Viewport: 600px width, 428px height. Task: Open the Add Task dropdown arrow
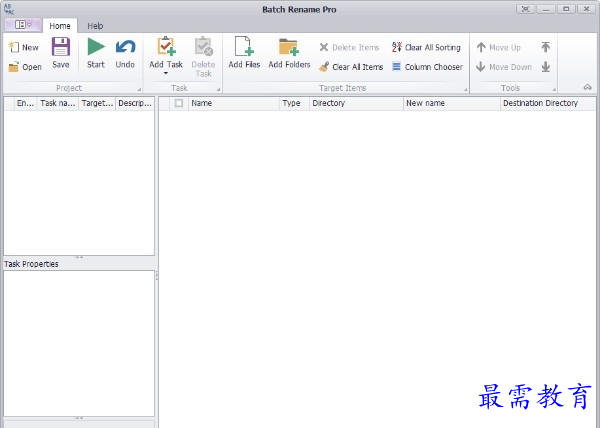point(166,73)
